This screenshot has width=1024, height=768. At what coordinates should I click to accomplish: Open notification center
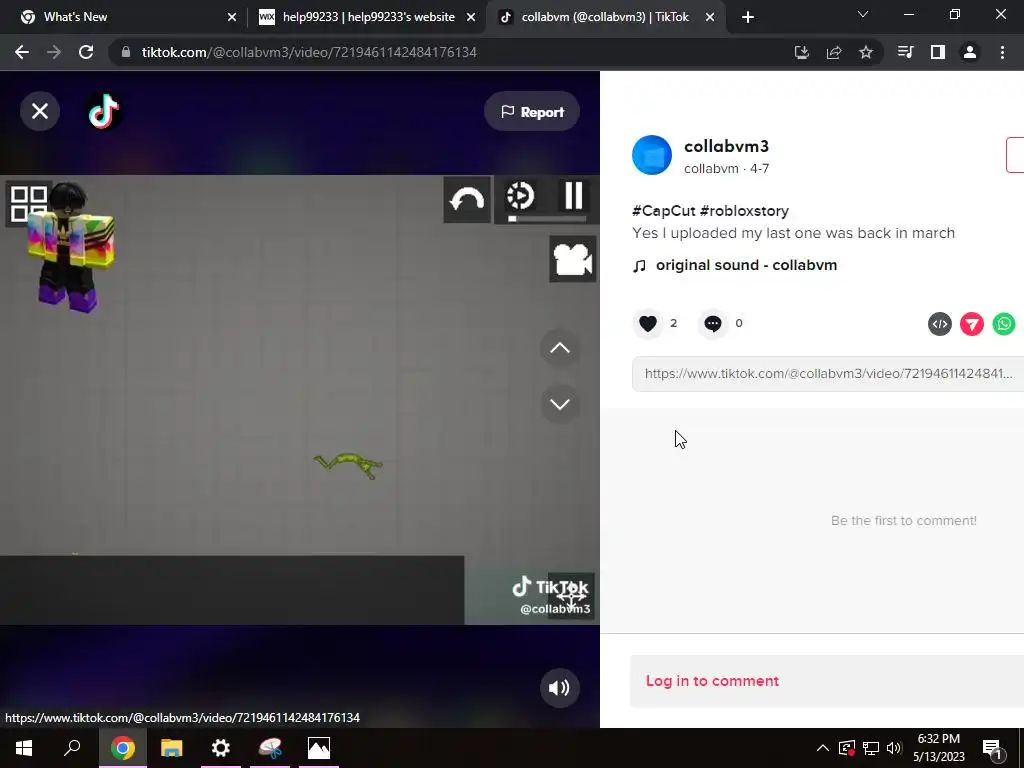(993, 749)
